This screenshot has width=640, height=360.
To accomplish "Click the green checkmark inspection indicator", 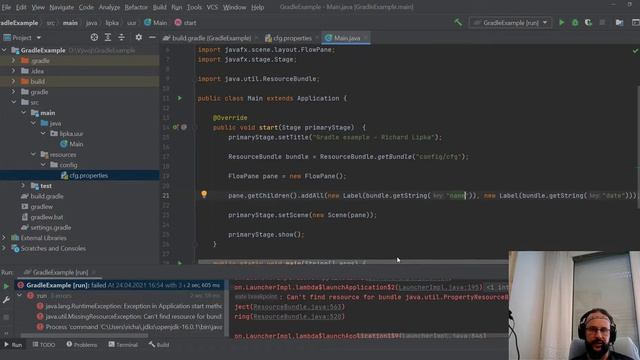I will click(x=635, y=51).
